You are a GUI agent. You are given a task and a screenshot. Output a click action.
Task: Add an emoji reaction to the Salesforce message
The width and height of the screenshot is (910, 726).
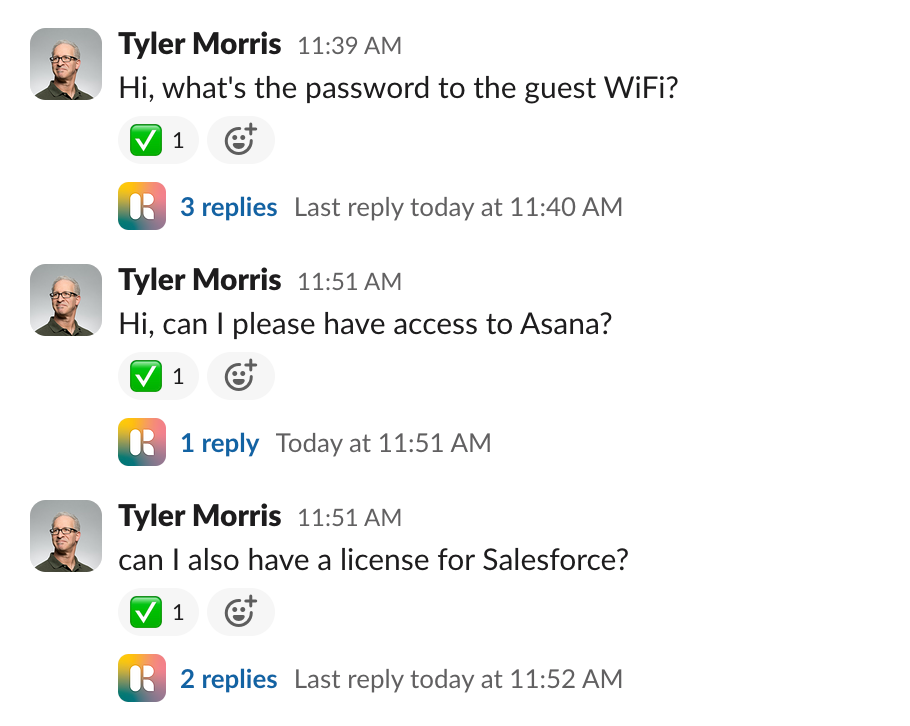[x=240, y=612]
